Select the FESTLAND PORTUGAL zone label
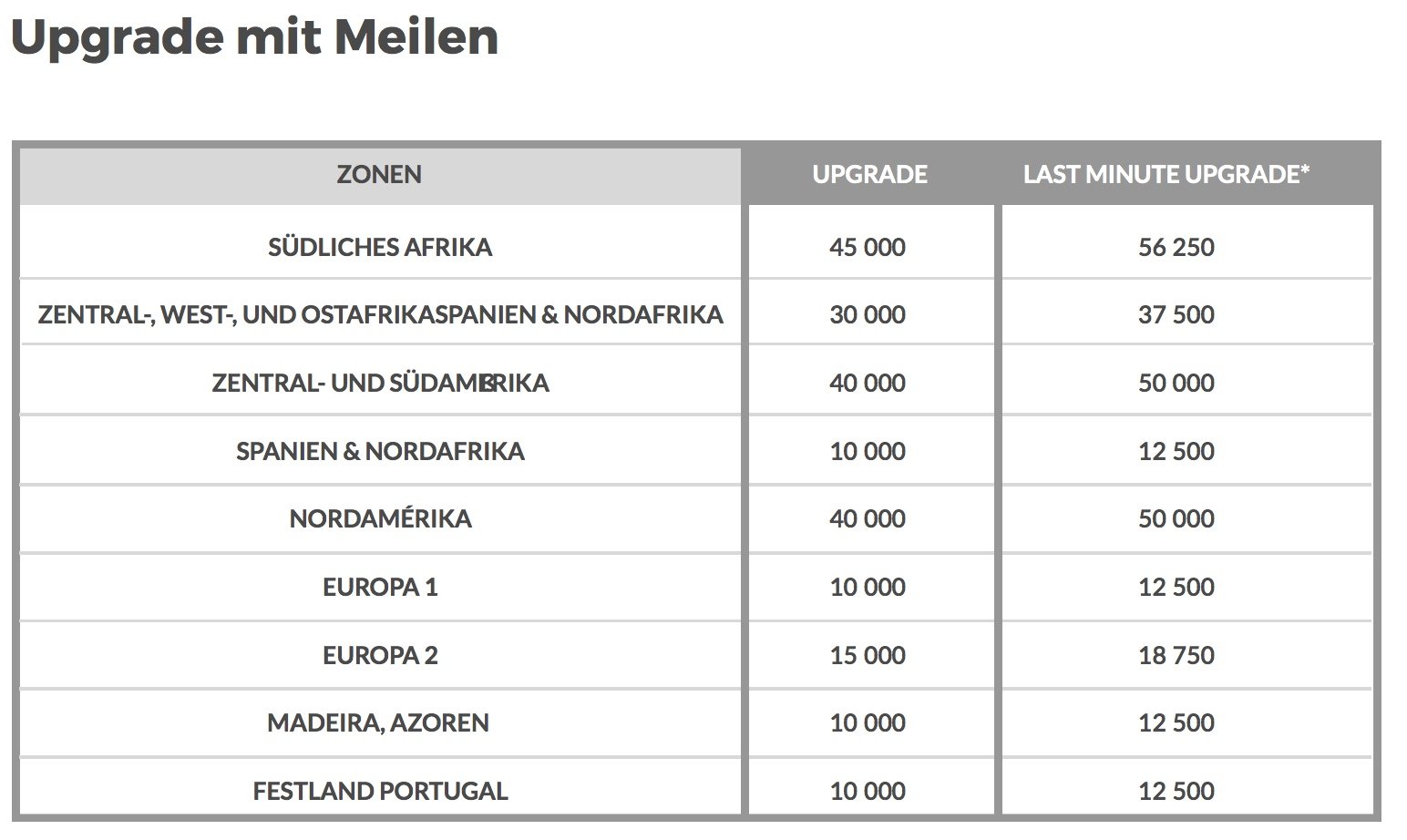The width and height of the screenshot is (1407, 840). [x=380, y=791]
